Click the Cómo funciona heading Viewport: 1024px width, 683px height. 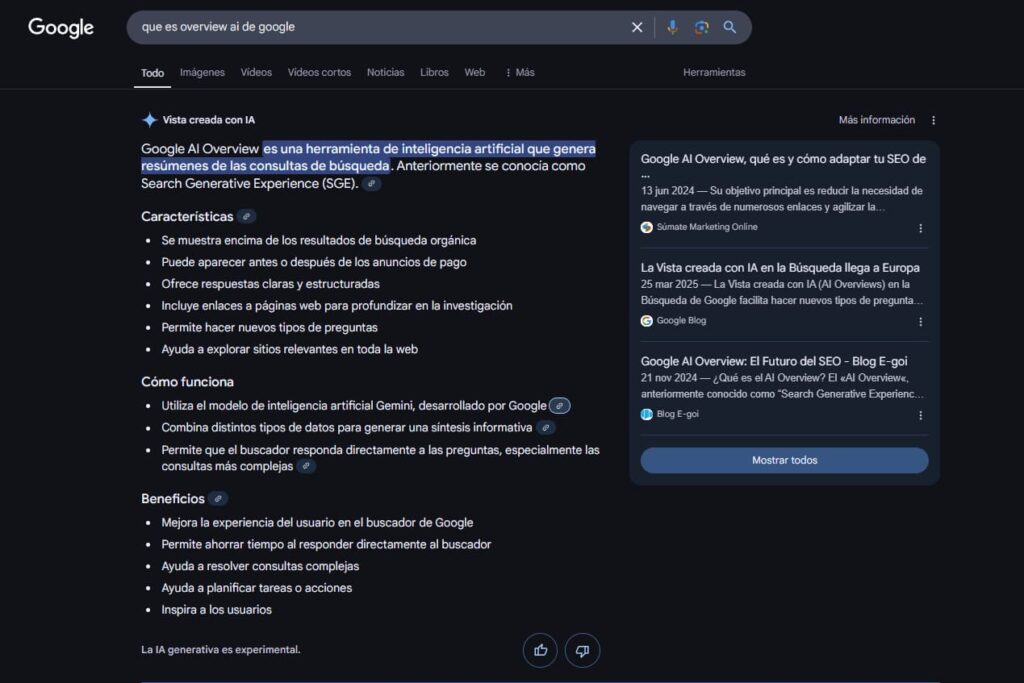pyautogui.click(x=187, y=382)
